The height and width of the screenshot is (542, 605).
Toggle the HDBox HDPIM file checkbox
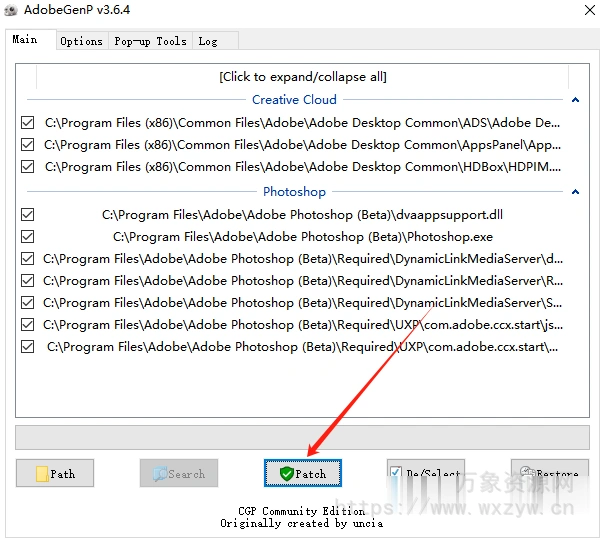27,167
